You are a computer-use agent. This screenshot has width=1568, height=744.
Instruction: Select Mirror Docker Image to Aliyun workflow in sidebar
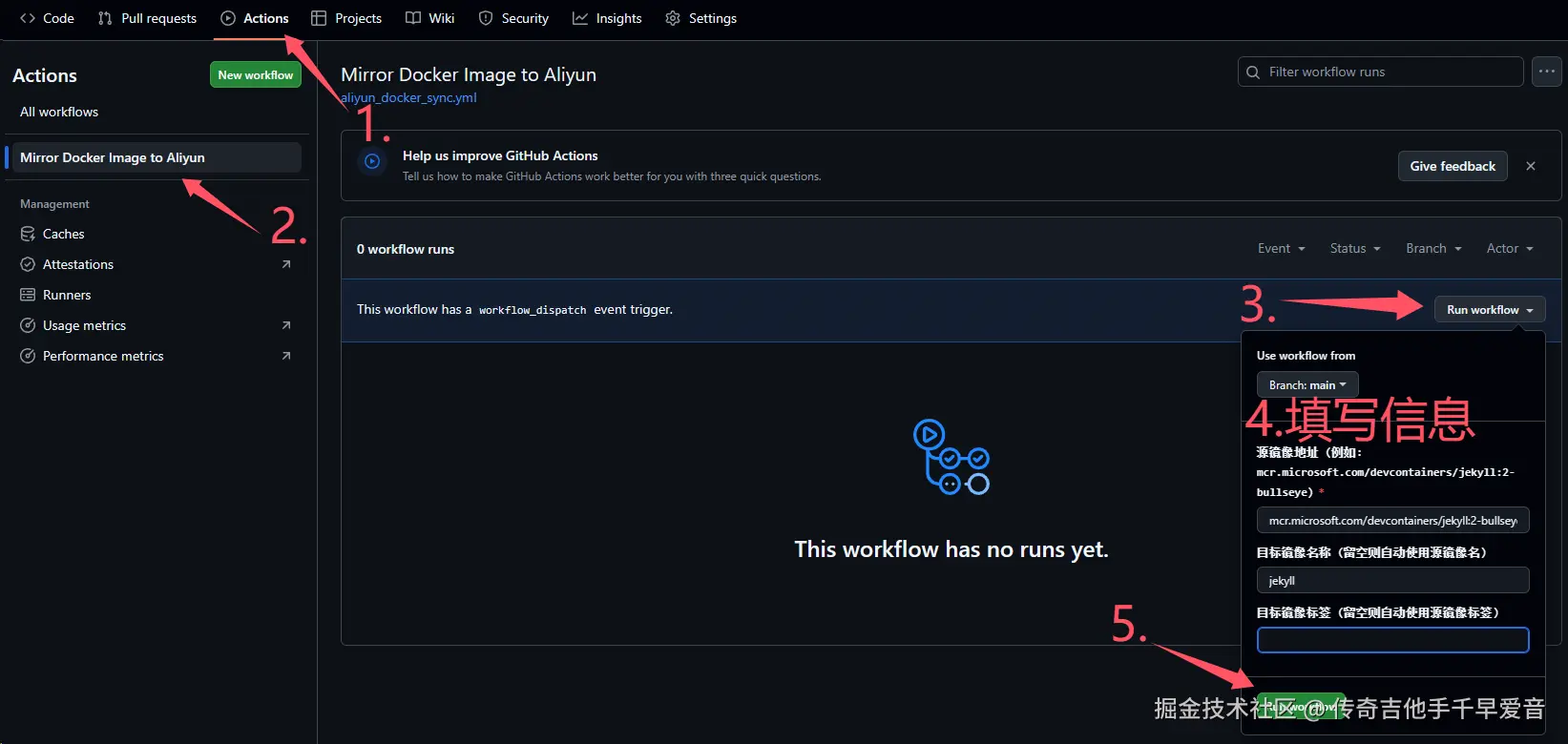coord(157,157)
